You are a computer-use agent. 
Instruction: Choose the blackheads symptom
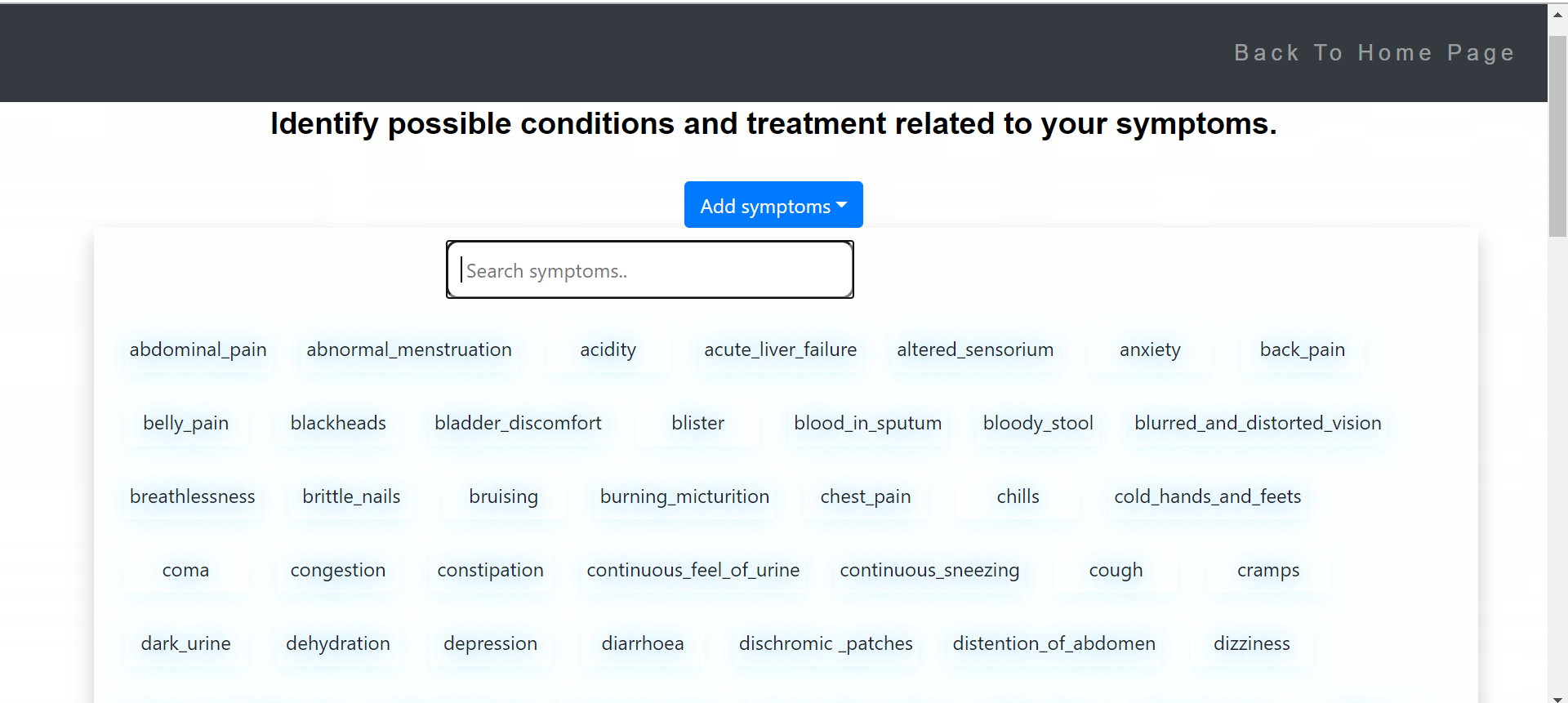[337, 423]
